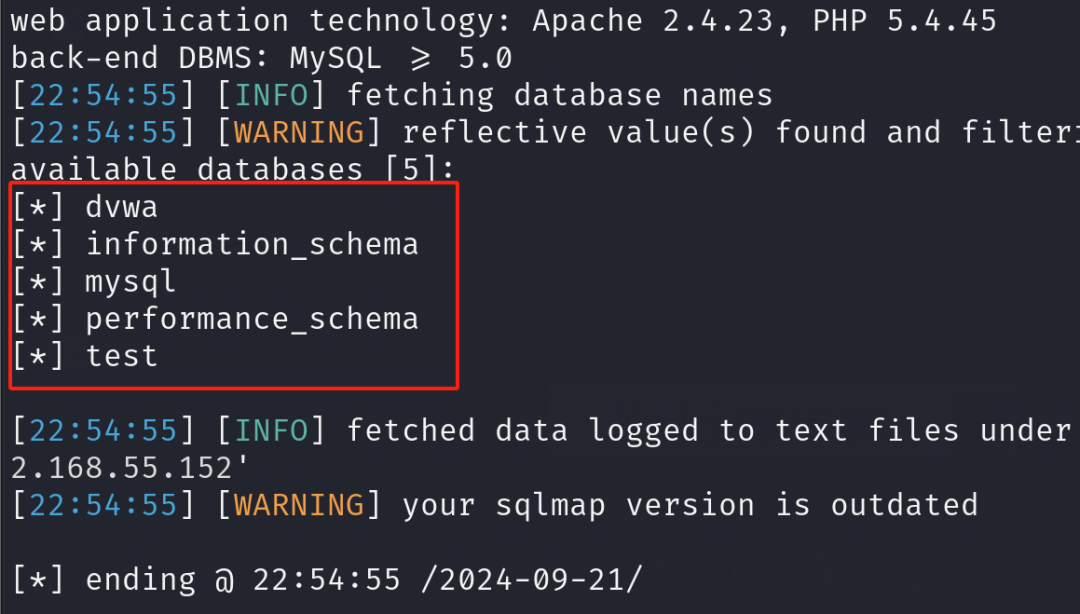1080x614 pixels.
Task: Click INFO tag on fetched data logged line
Action: coord(280,430)
